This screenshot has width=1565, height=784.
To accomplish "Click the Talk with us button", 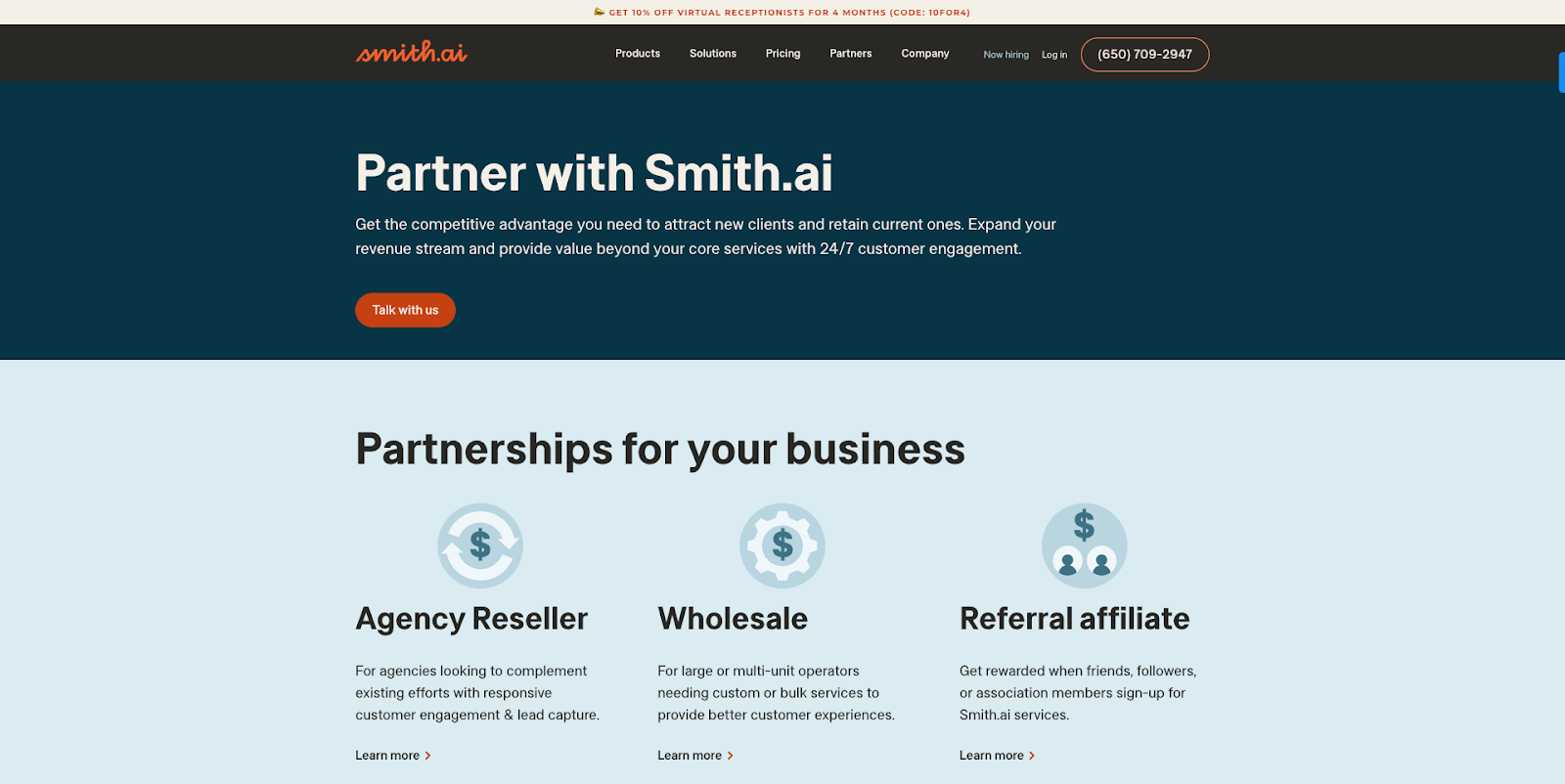I will click(x=405, y=310).
